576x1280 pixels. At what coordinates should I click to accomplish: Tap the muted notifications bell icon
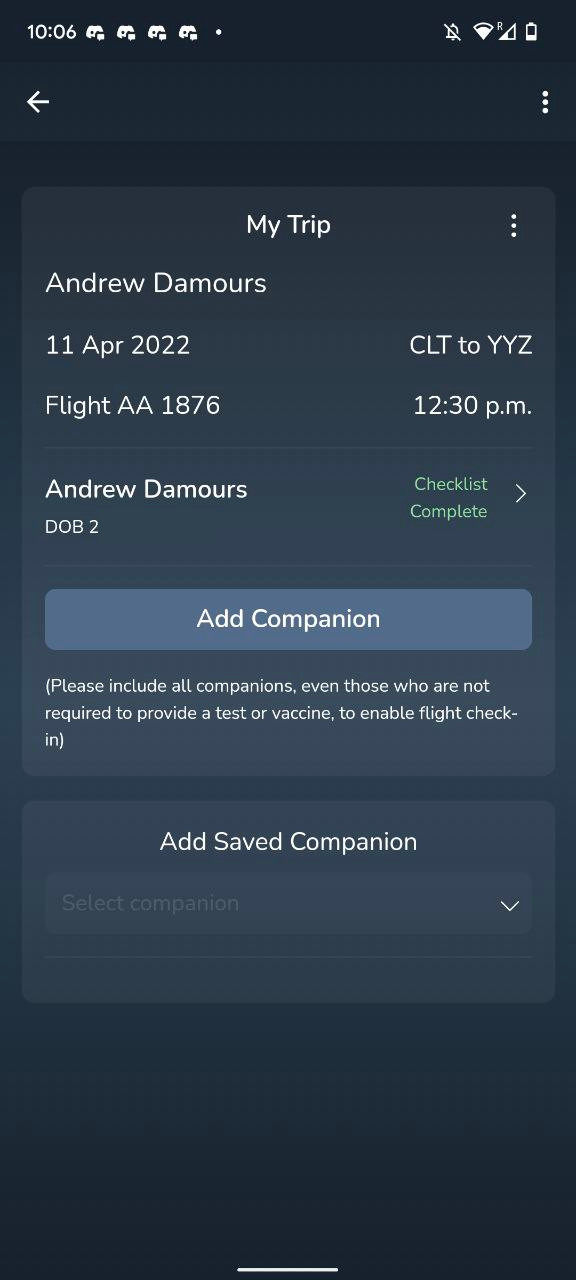(452, 32)
